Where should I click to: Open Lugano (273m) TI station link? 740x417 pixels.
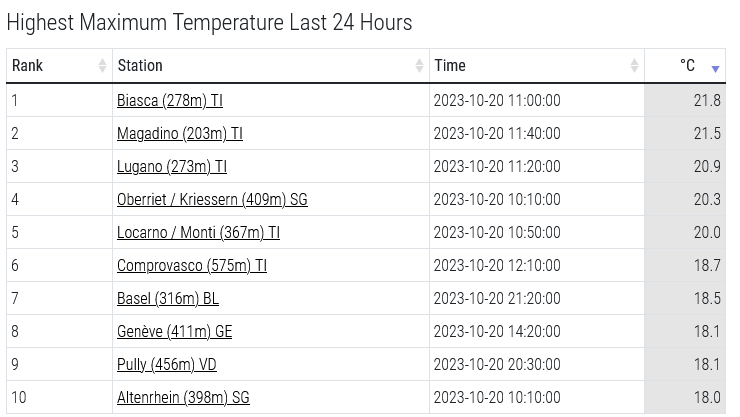click(x=172, y=167)
